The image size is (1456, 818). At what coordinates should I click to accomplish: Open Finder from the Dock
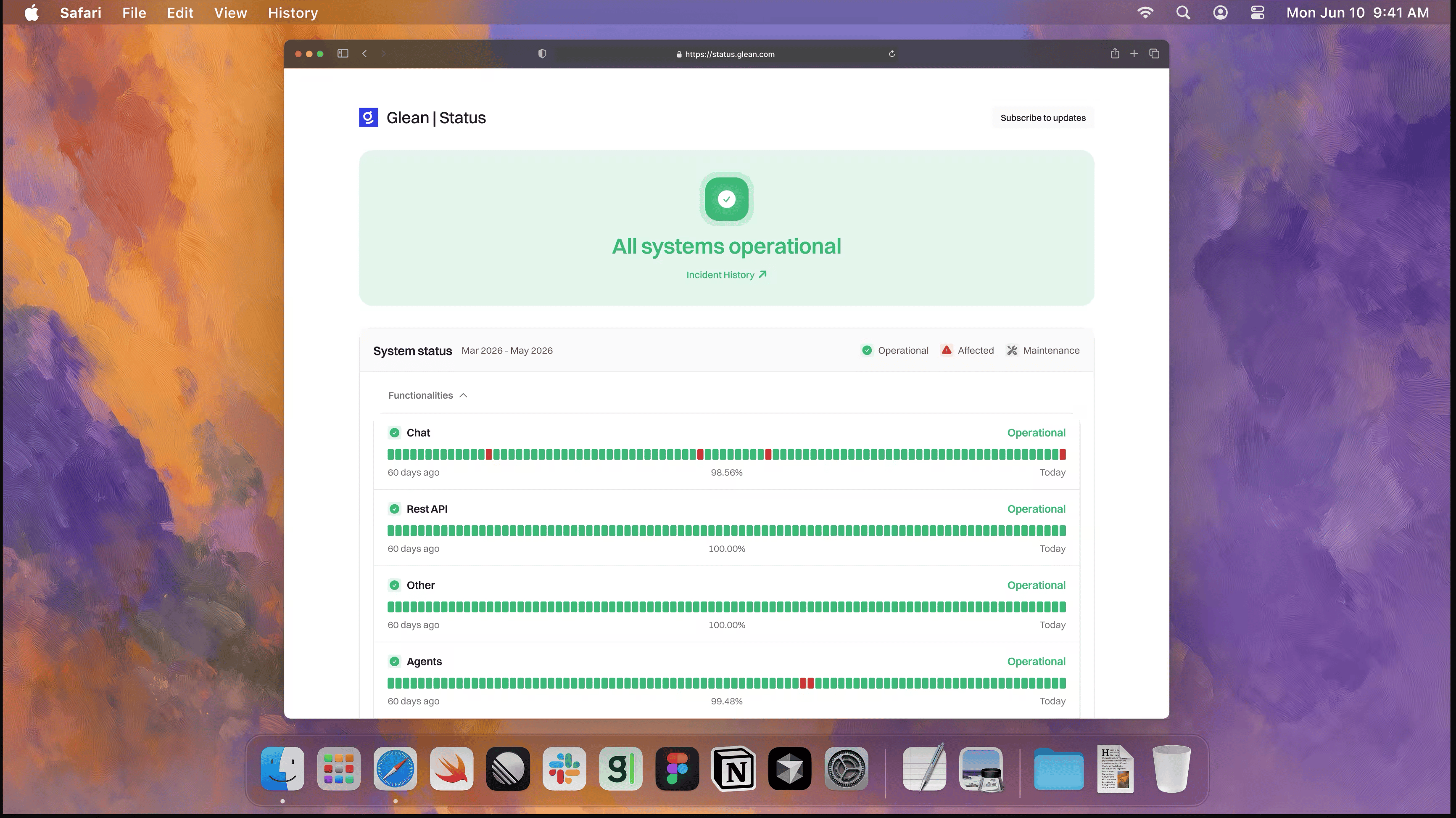[282, 768]
